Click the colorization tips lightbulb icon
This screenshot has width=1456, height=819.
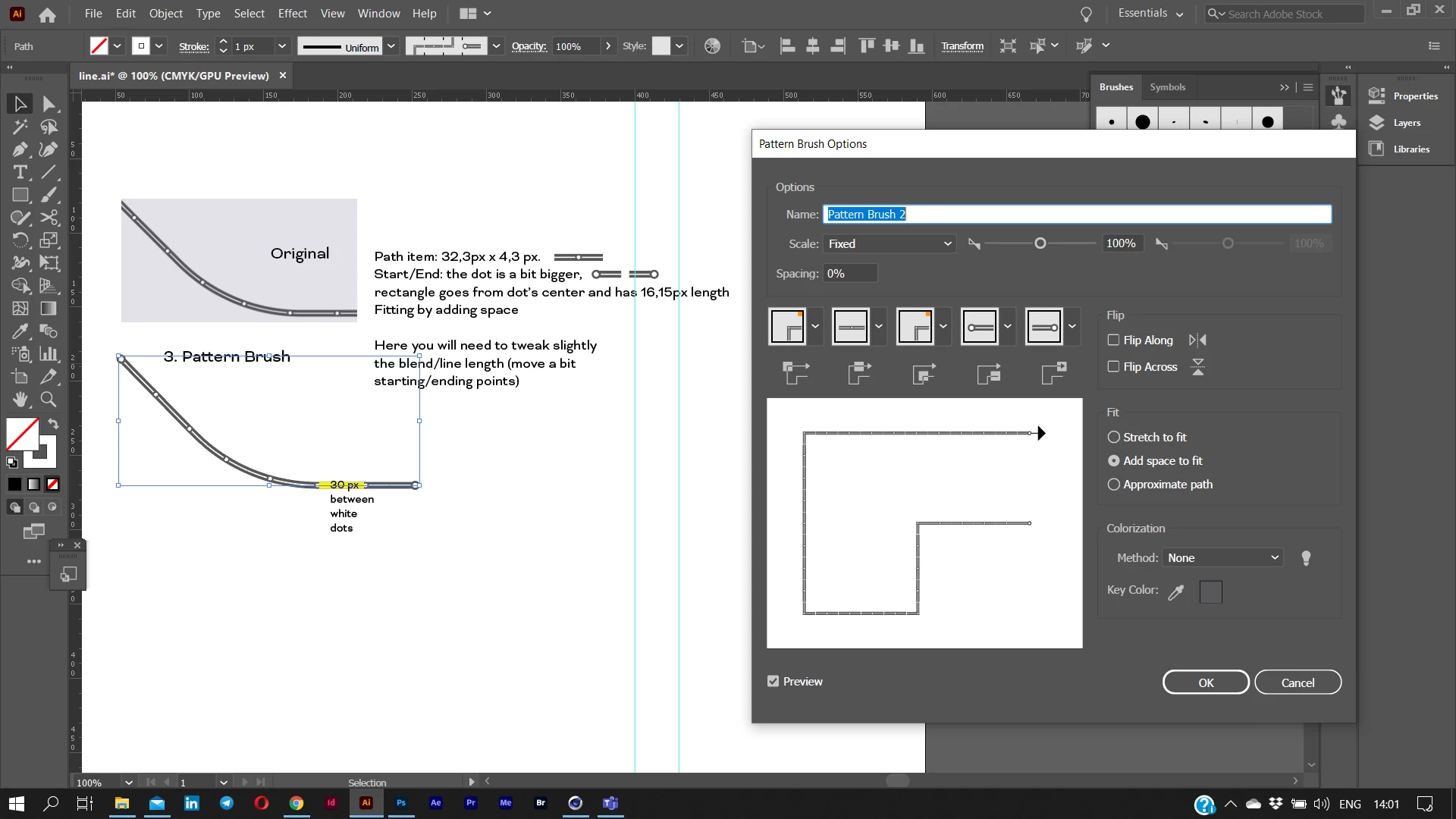click(1306, 558)
